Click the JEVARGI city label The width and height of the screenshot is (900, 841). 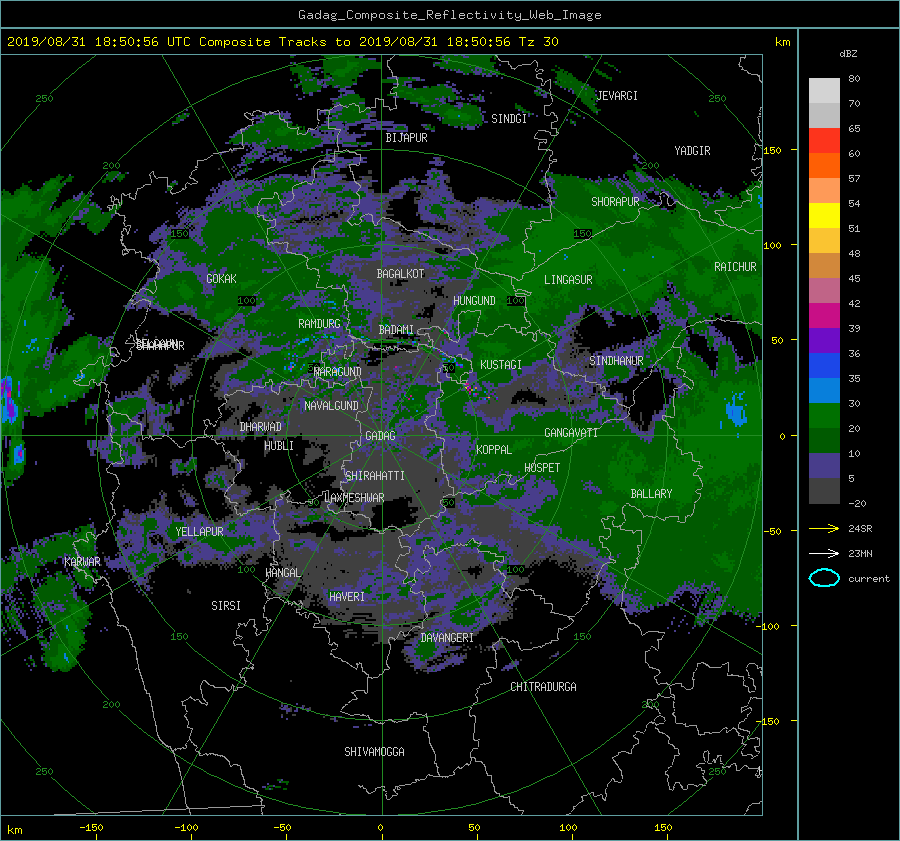pyautogui.click(x=618, y=96)
